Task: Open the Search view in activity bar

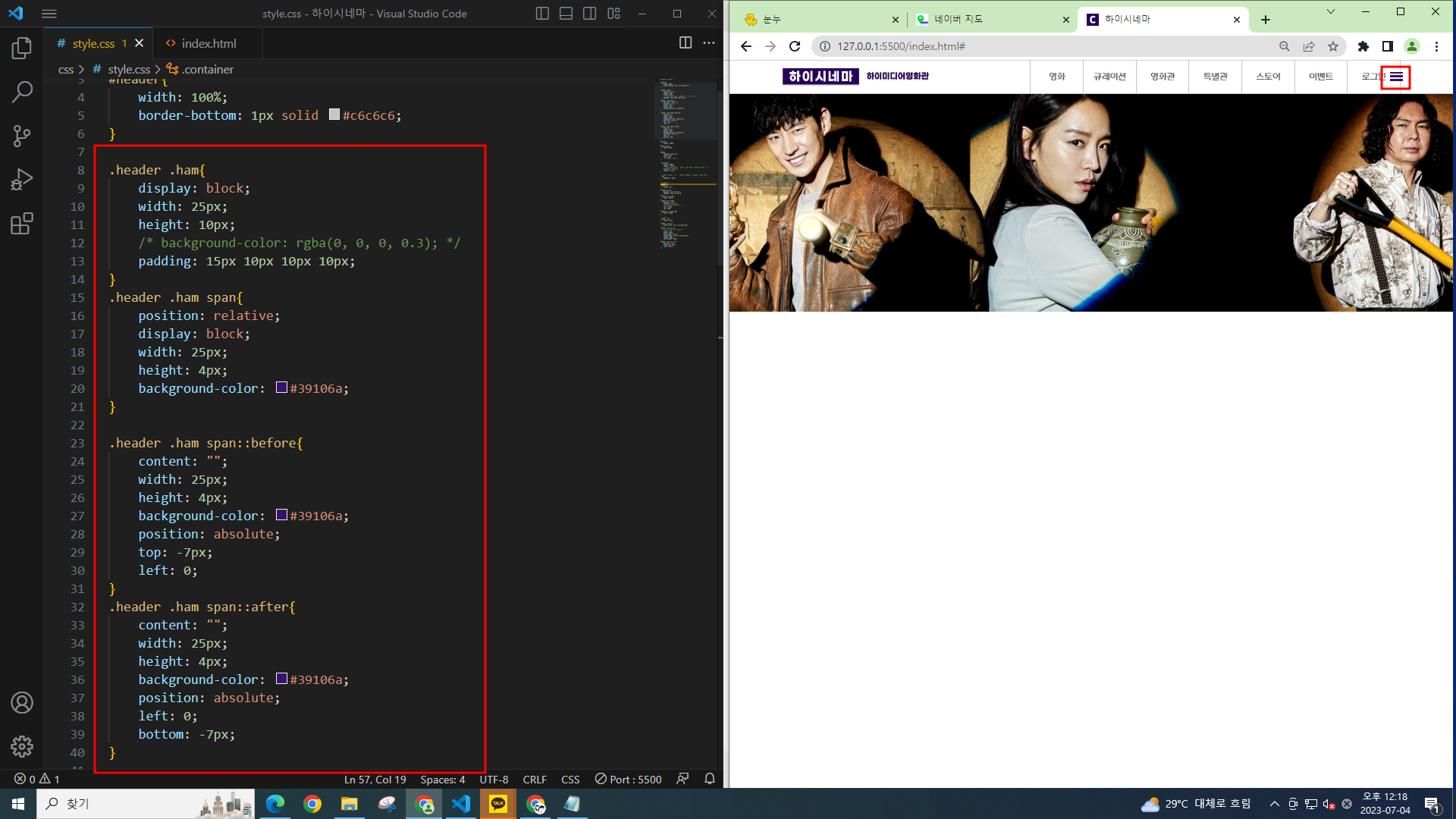Action: coord(22,92)
